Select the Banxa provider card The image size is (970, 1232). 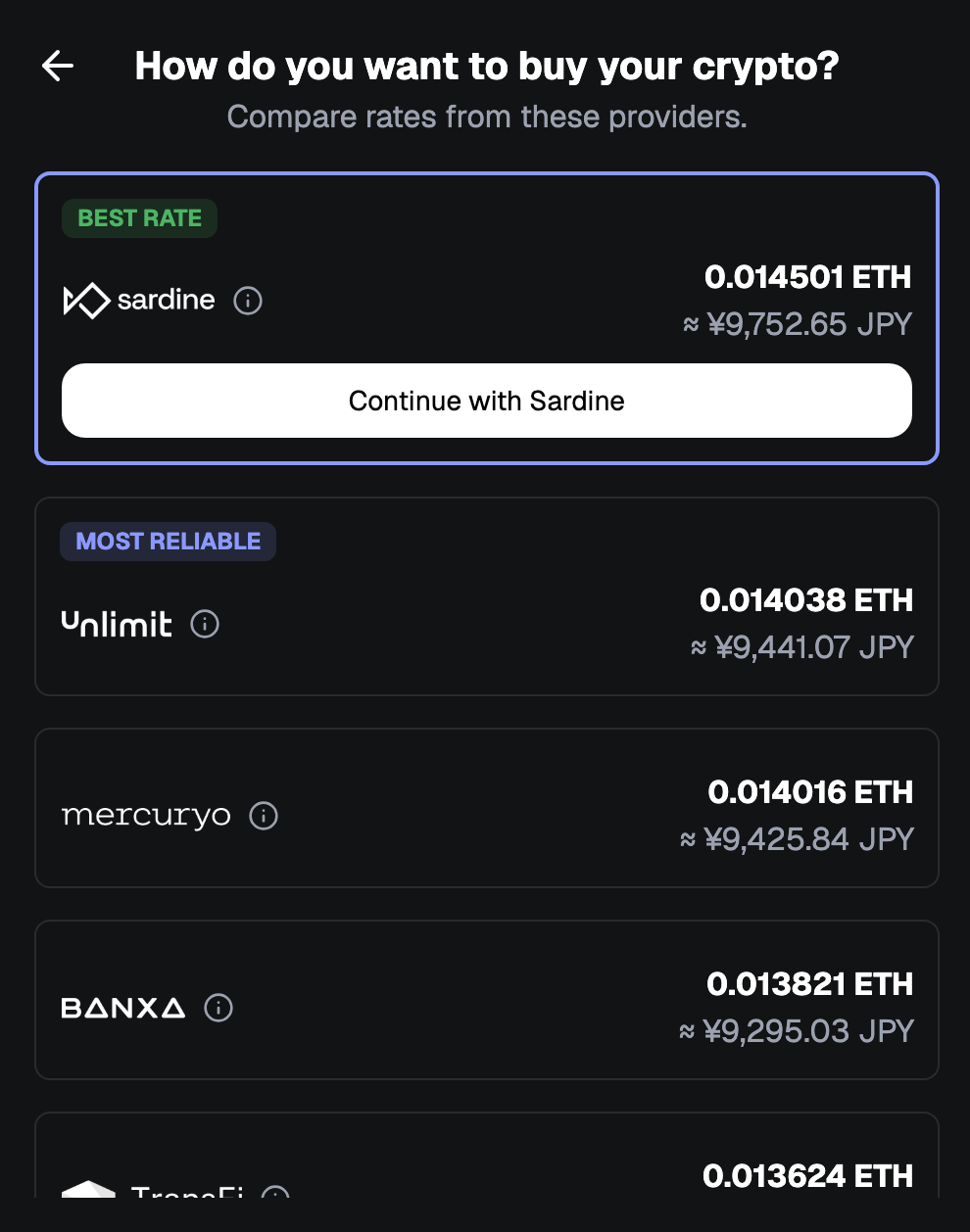click(x=487, y=1000)
